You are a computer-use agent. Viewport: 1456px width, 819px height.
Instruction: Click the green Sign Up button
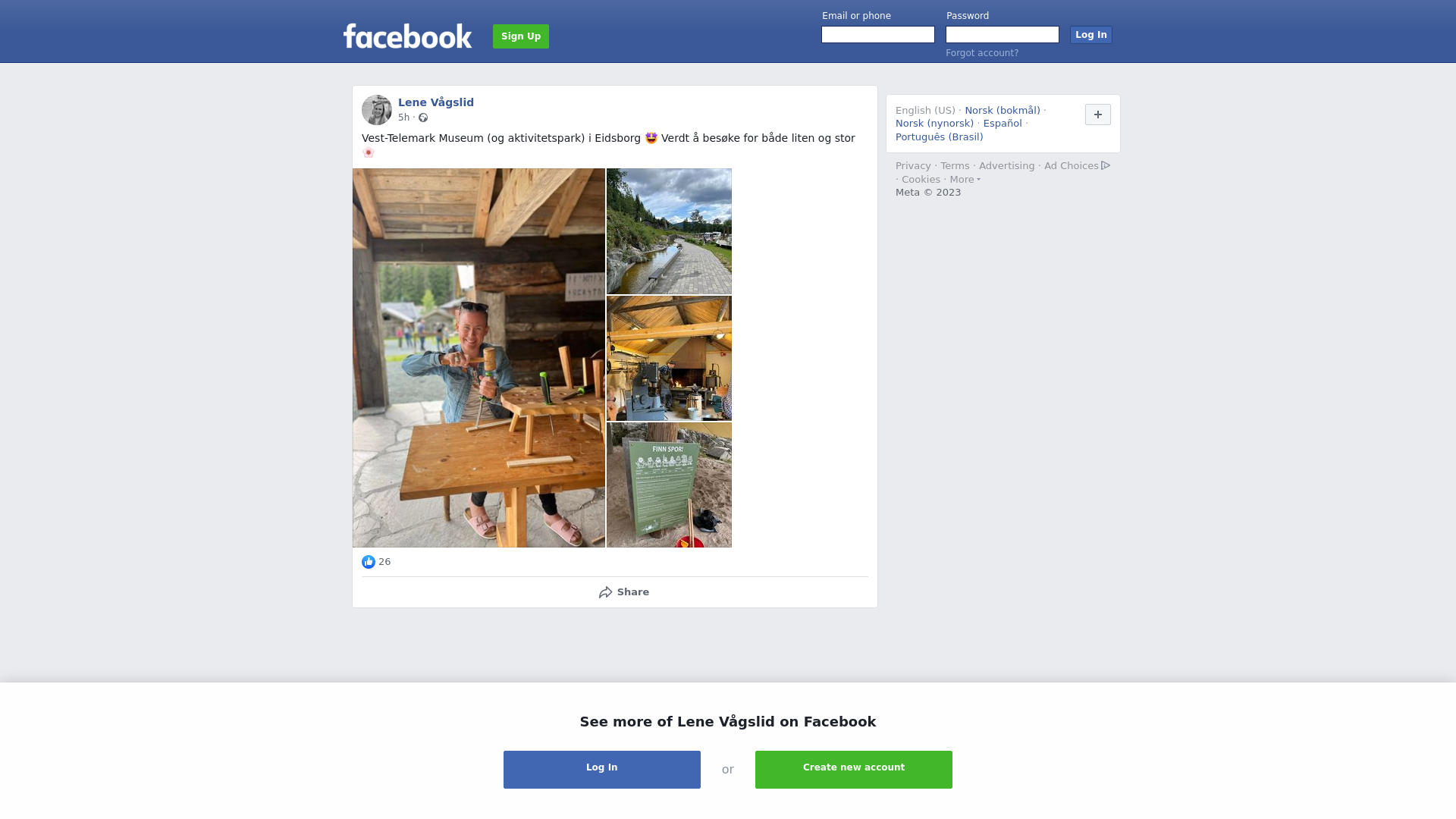[521, 36]
